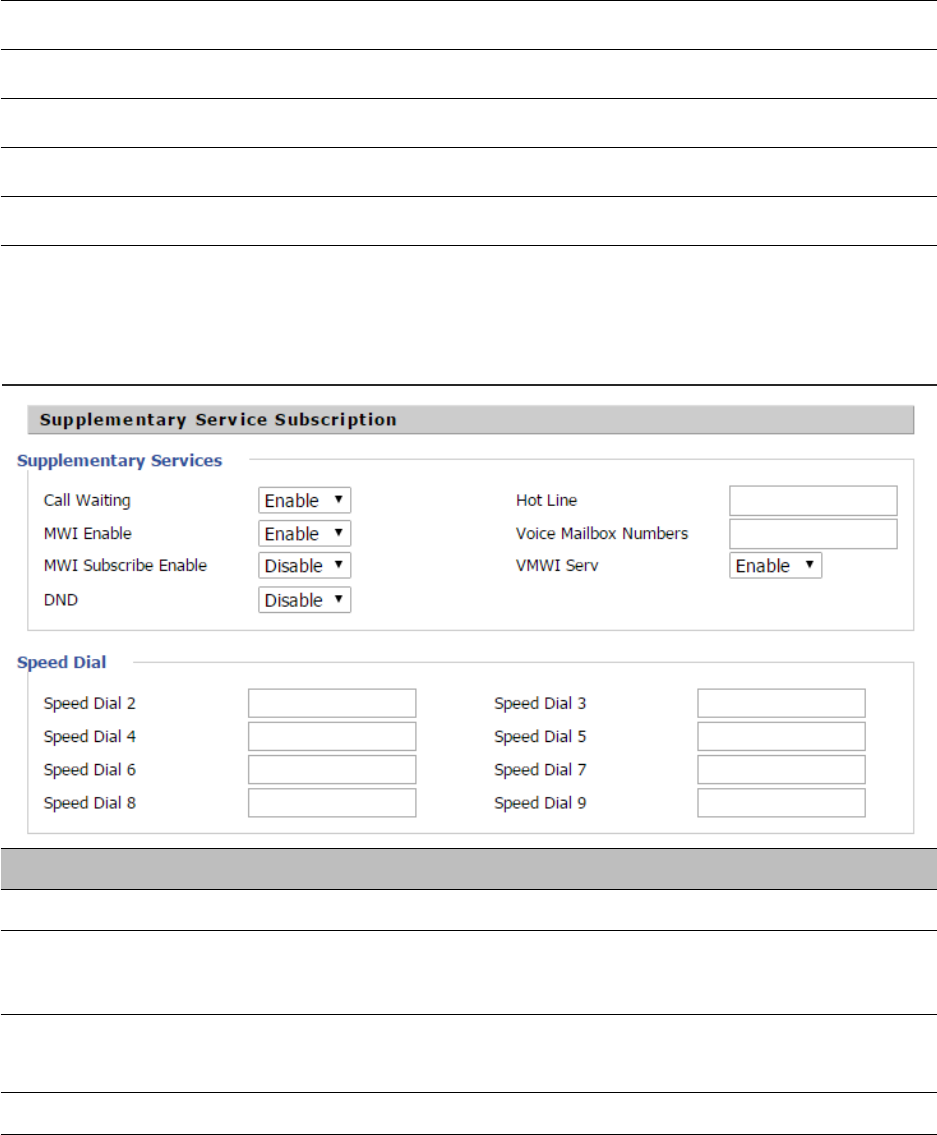Click into Speed Dial 8 field
The height and width of the screenshot is (1135, 937).
coord(332,803)
